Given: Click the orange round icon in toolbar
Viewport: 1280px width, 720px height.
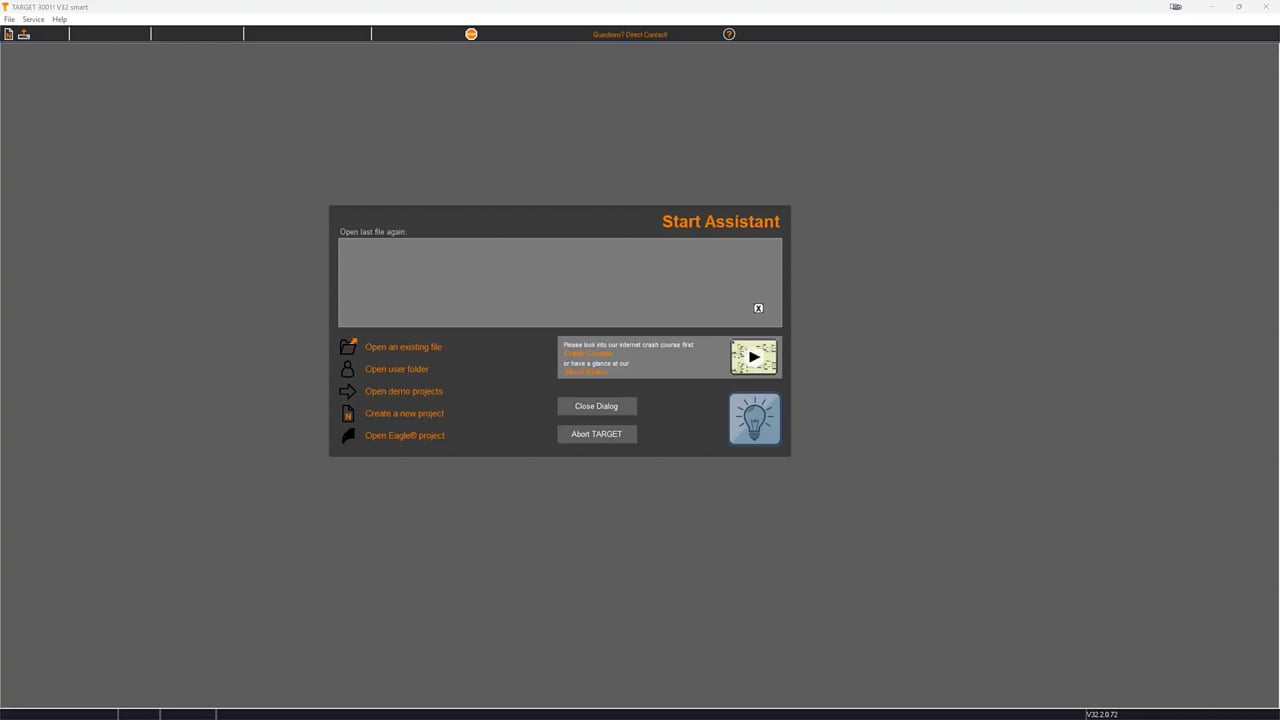Looking at the screenshot, I should [x=471, y=34].
